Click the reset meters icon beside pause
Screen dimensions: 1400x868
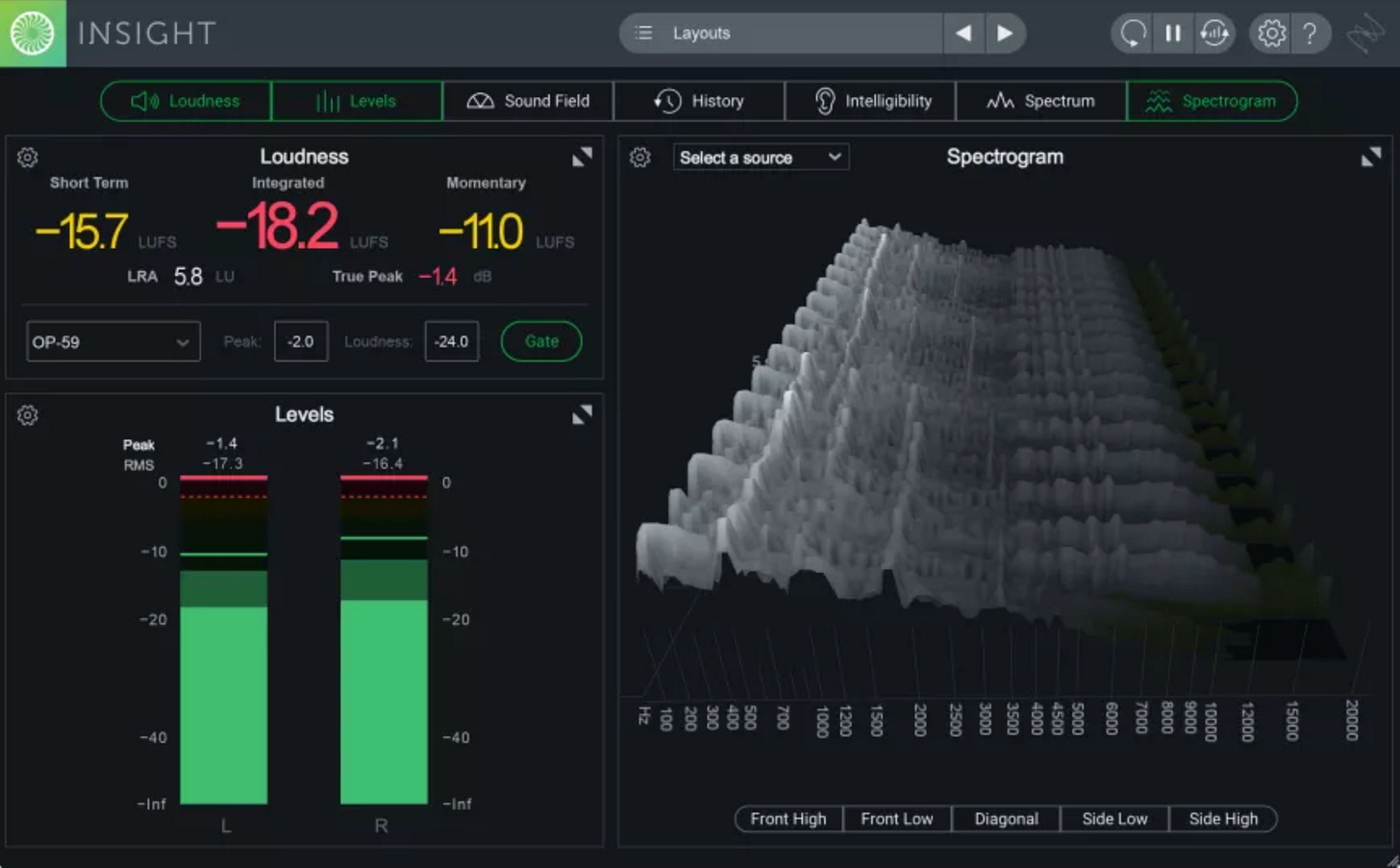tap(1214, 33)
